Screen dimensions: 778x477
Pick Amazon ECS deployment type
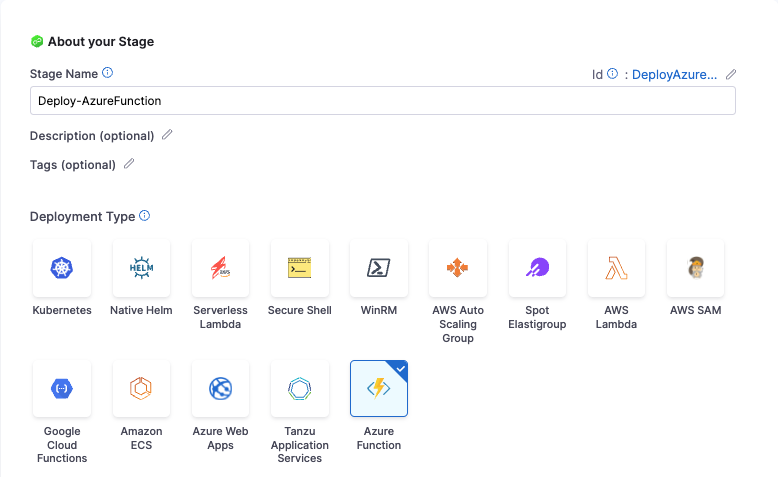[141, 389]
